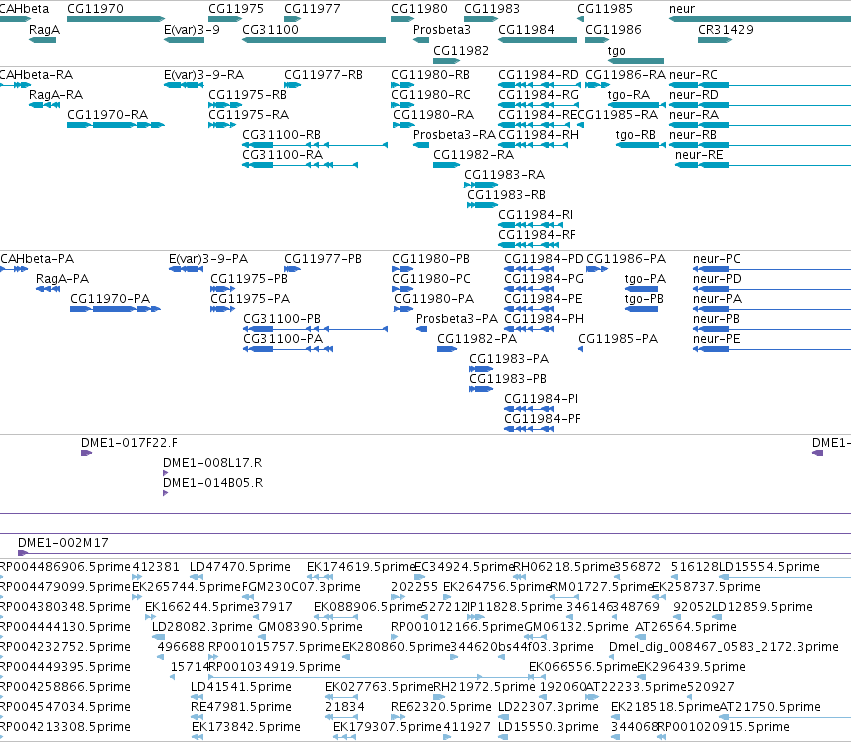Click the EK174619.5prime EST label
Image resolution: width=851 pixels, height=742 pixels.
(361, 567)
